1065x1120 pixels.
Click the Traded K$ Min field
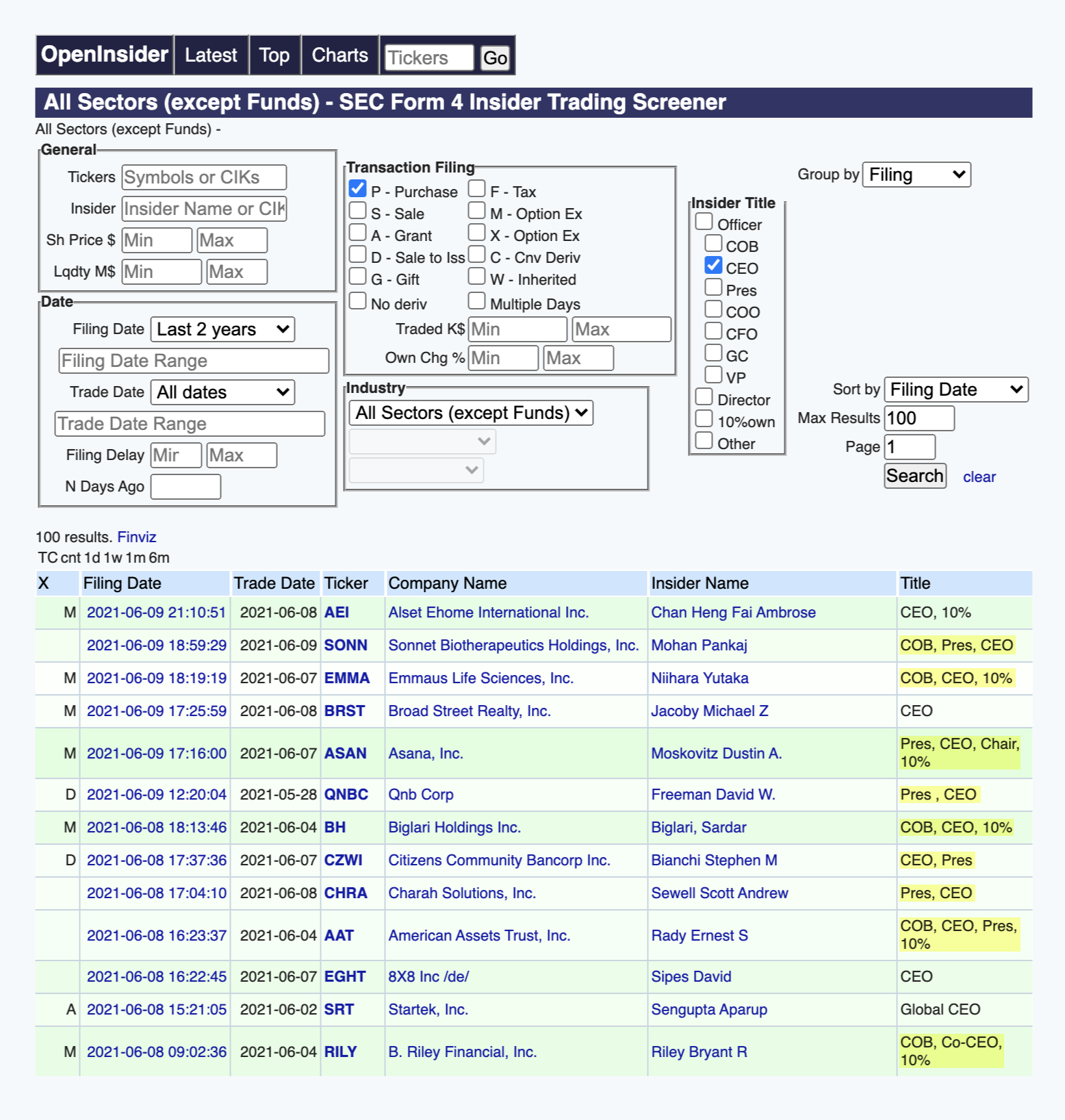[x=517, y=329]
